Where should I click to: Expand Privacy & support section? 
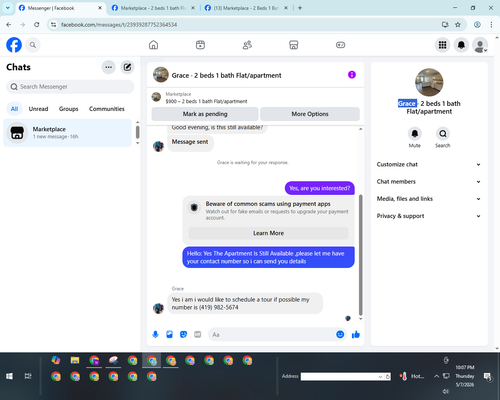coord(429,216)
